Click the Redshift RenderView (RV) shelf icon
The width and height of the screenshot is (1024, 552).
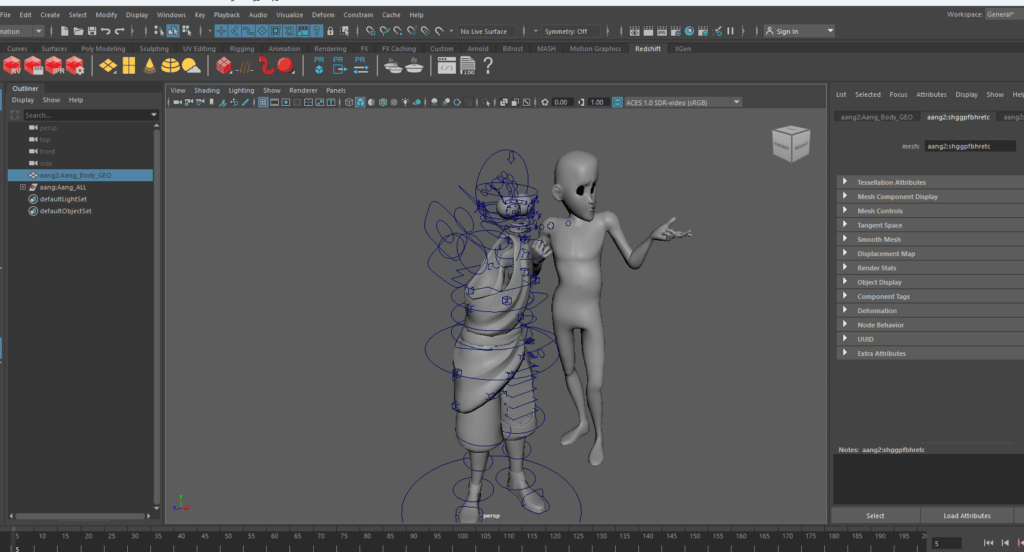12,66
